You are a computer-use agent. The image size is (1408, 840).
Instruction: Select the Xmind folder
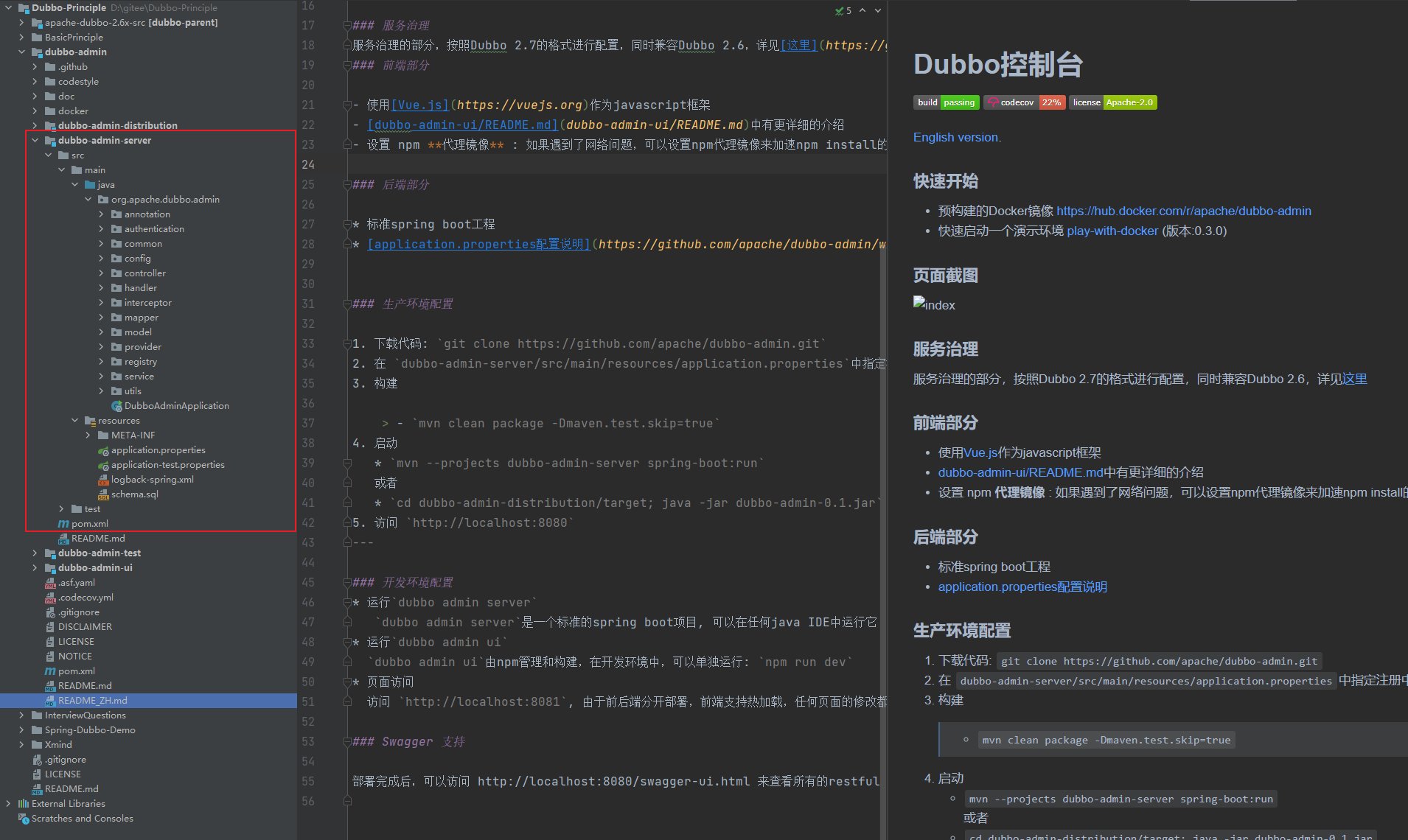click(x=58, y=745)
